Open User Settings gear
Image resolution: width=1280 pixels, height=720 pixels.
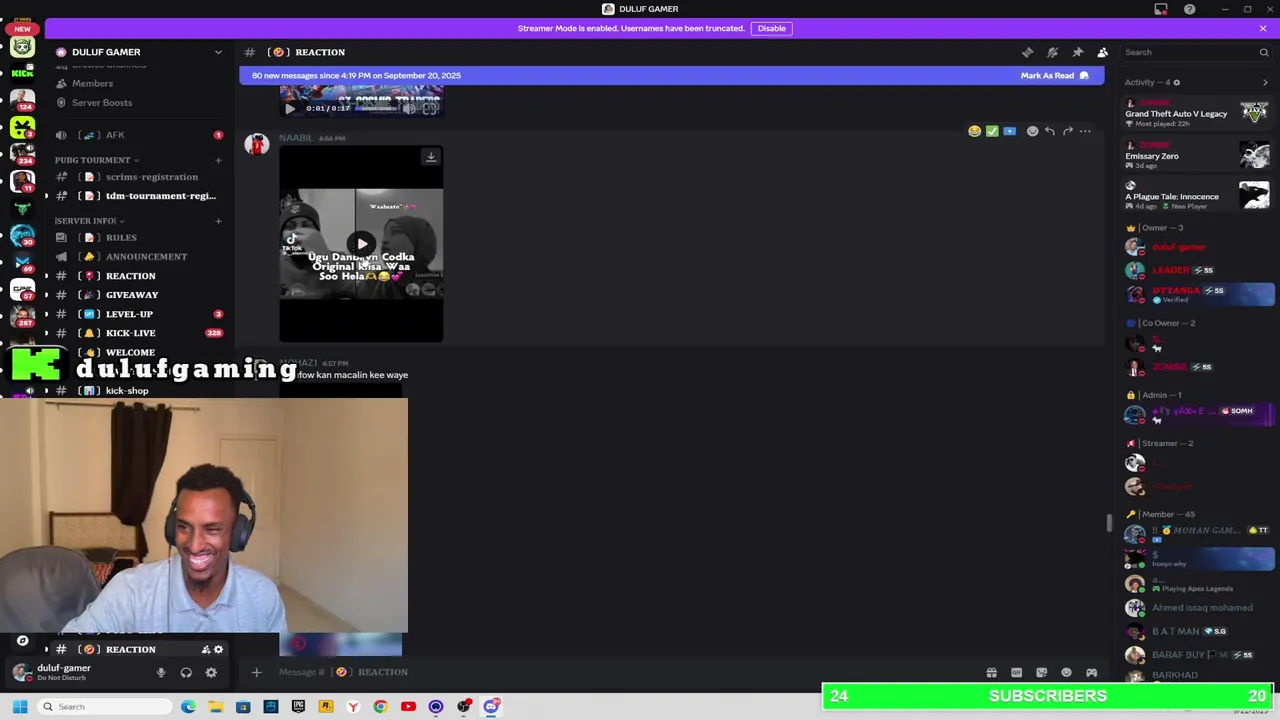pyautogui.click(x=211, y=673)
